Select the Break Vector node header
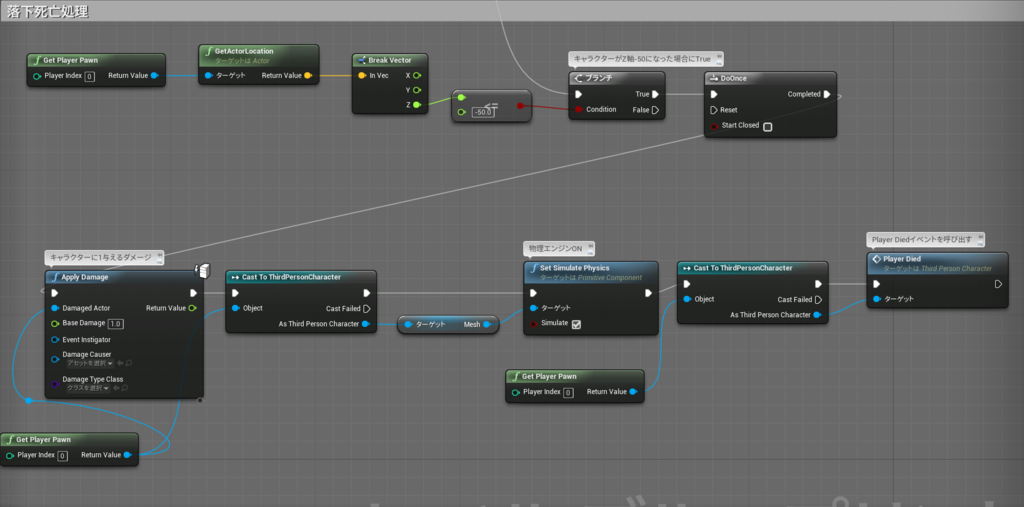The image size is (1024, 507). pyautogui.click(x=391, y=60)
